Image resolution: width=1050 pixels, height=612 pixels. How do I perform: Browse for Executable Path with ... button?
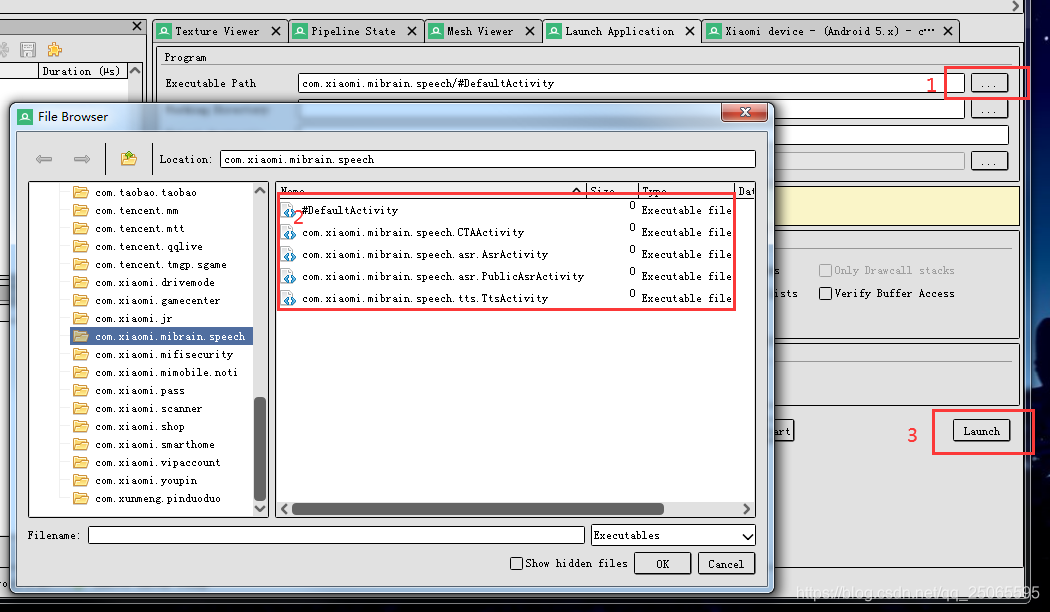989,84
